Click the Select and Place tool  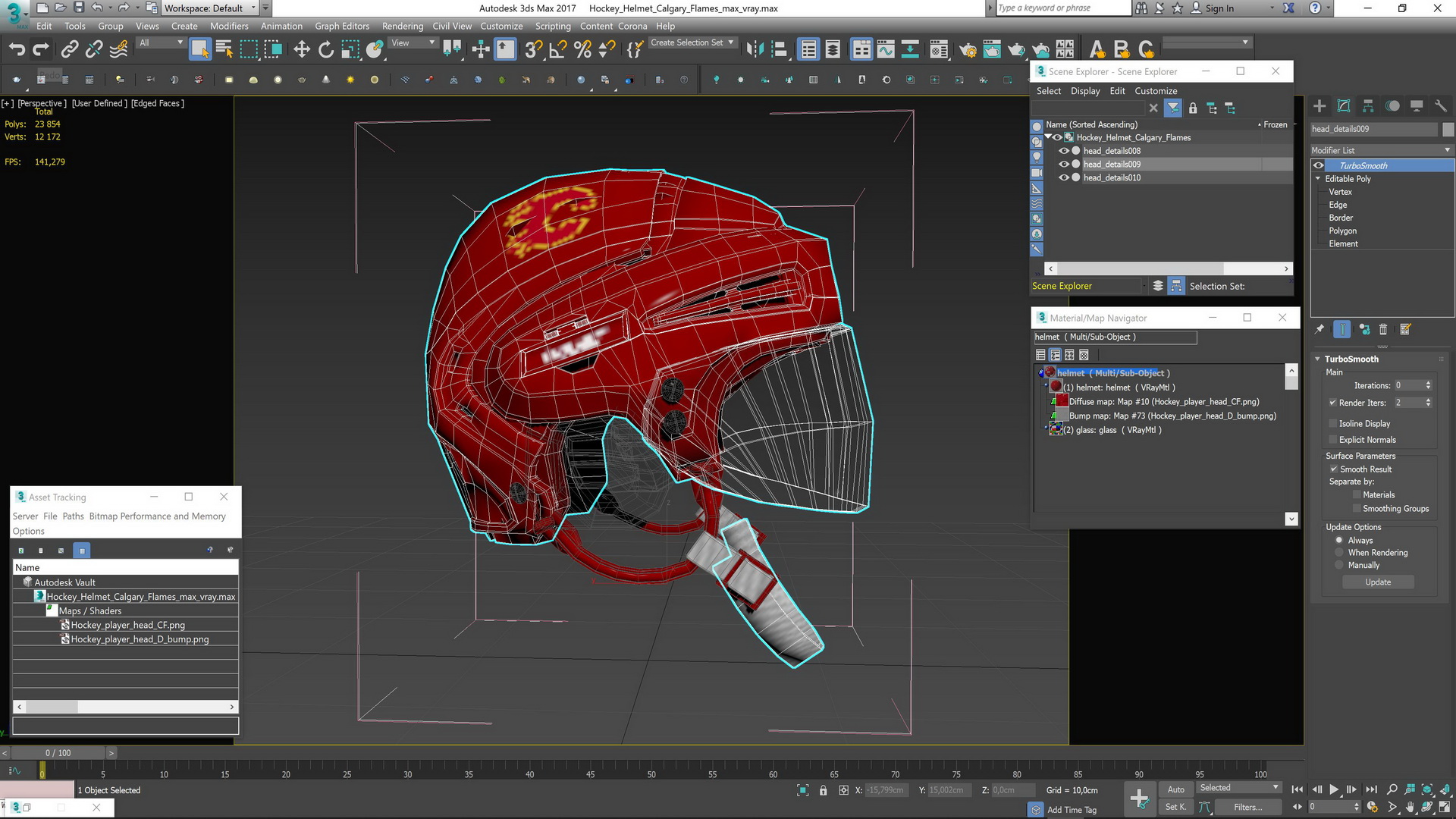pyautogui.click(x=375, y=50)
